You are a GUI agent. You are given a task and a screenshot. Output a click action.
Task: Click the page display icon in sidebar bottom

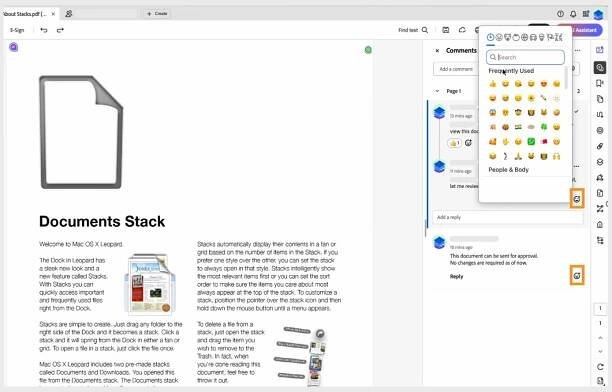[x=600, y=381]
